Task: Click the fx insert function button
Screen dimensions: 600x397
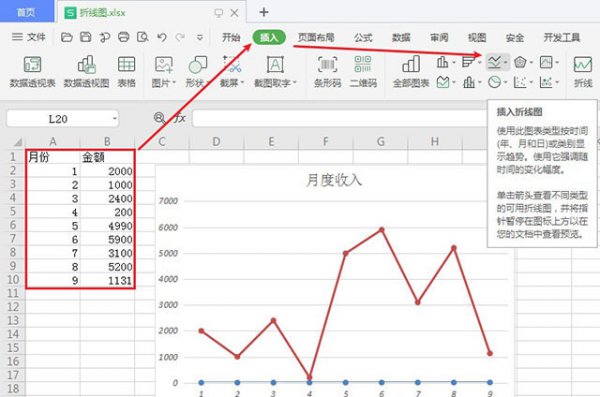Action: coord(180,118)
